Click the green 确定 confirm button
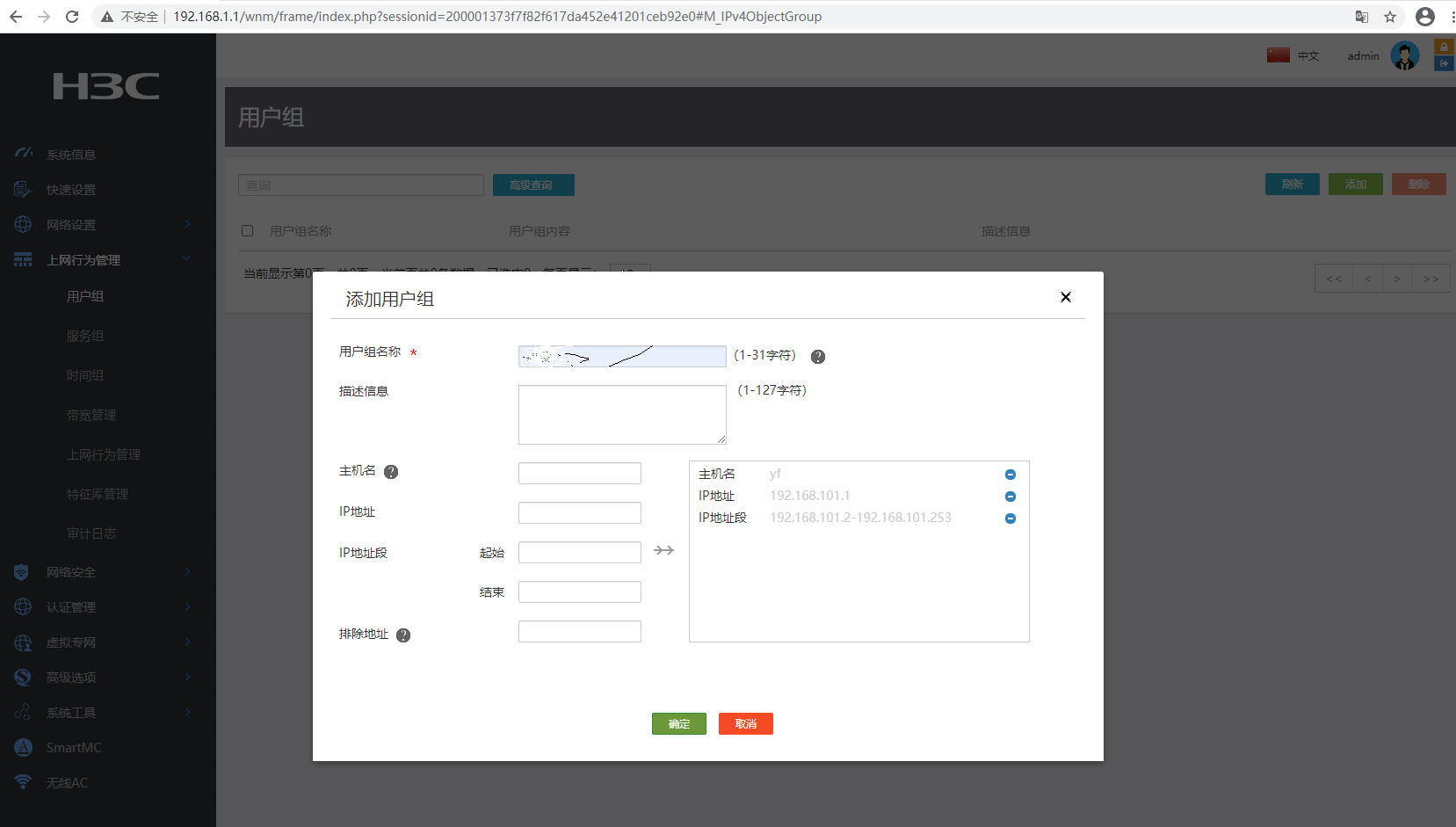 pos(678,724)
